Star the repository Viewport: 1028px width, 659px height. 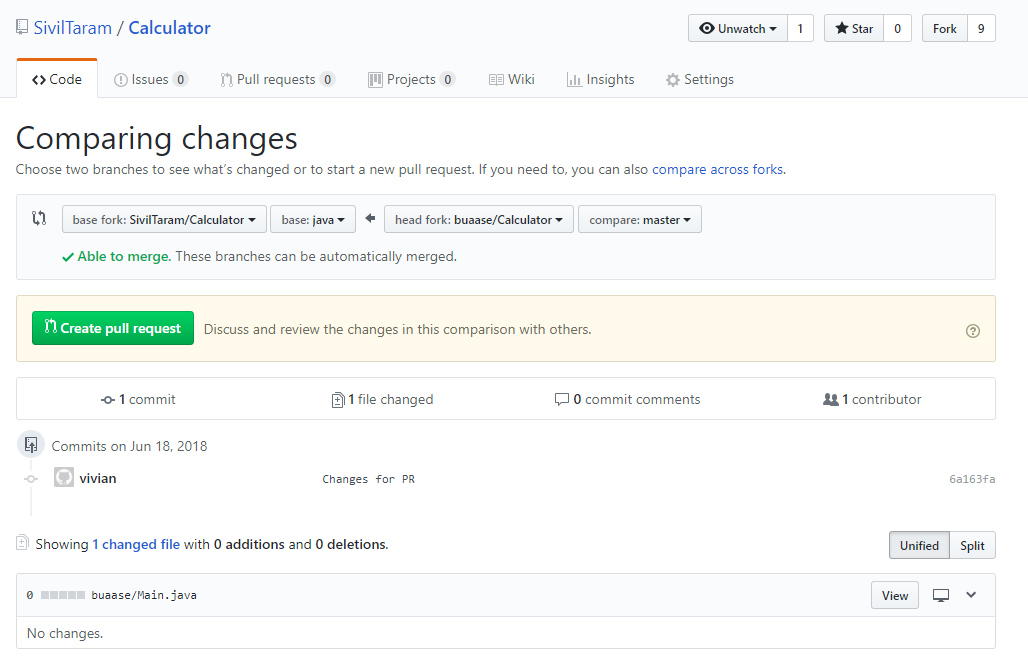click(854, 28)
